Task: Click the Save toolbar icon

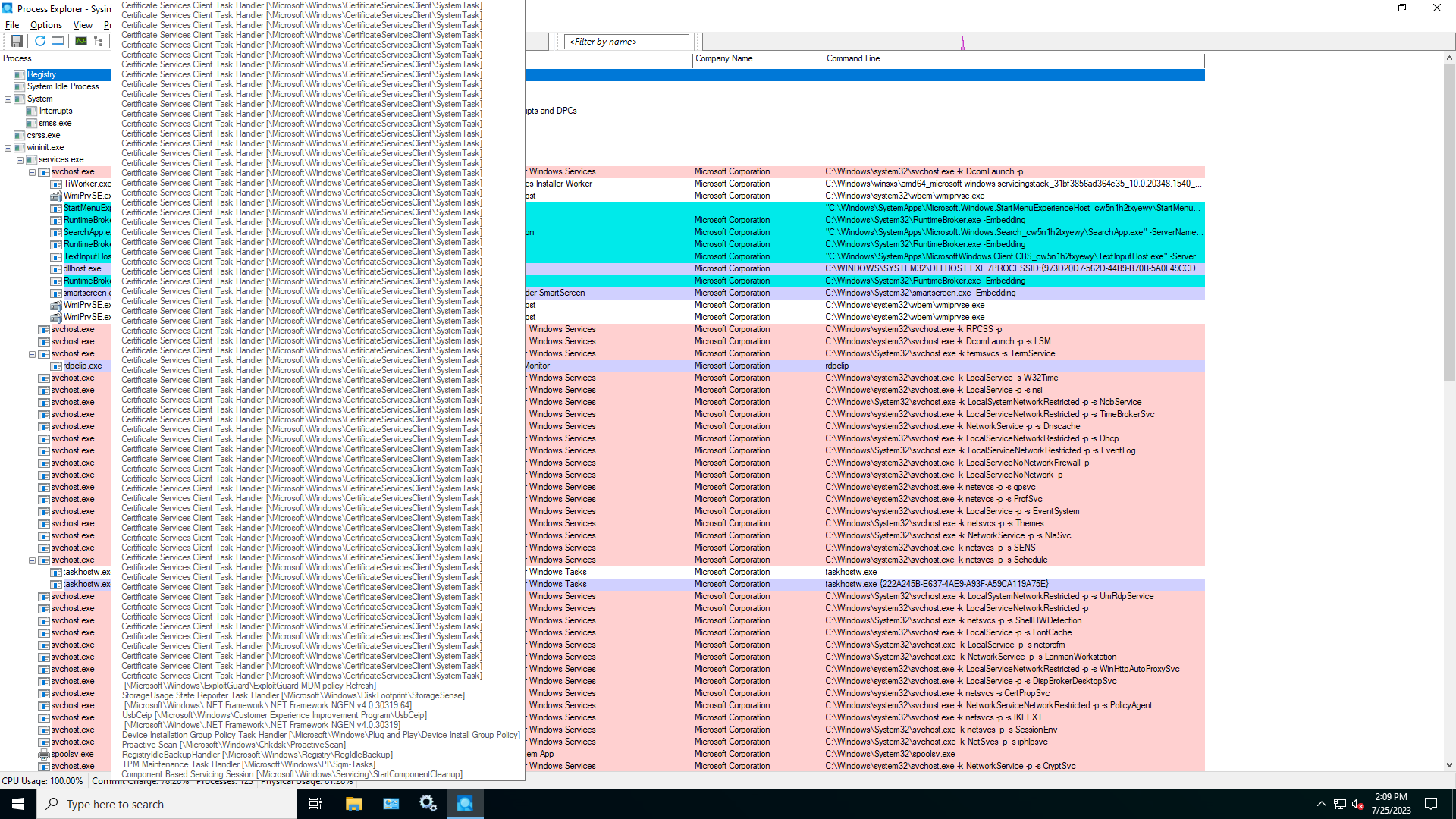Action: click(16, 41)
